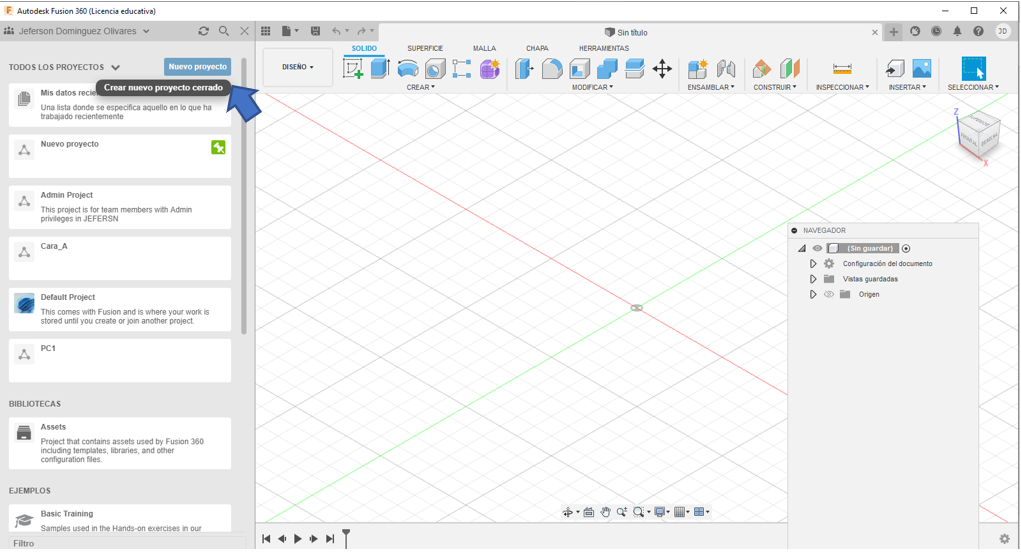Image resolution: width=1021 pixels, height=555 pixels.
Task: Open the MODIFICAR dropdown menu
Action: 592,87
